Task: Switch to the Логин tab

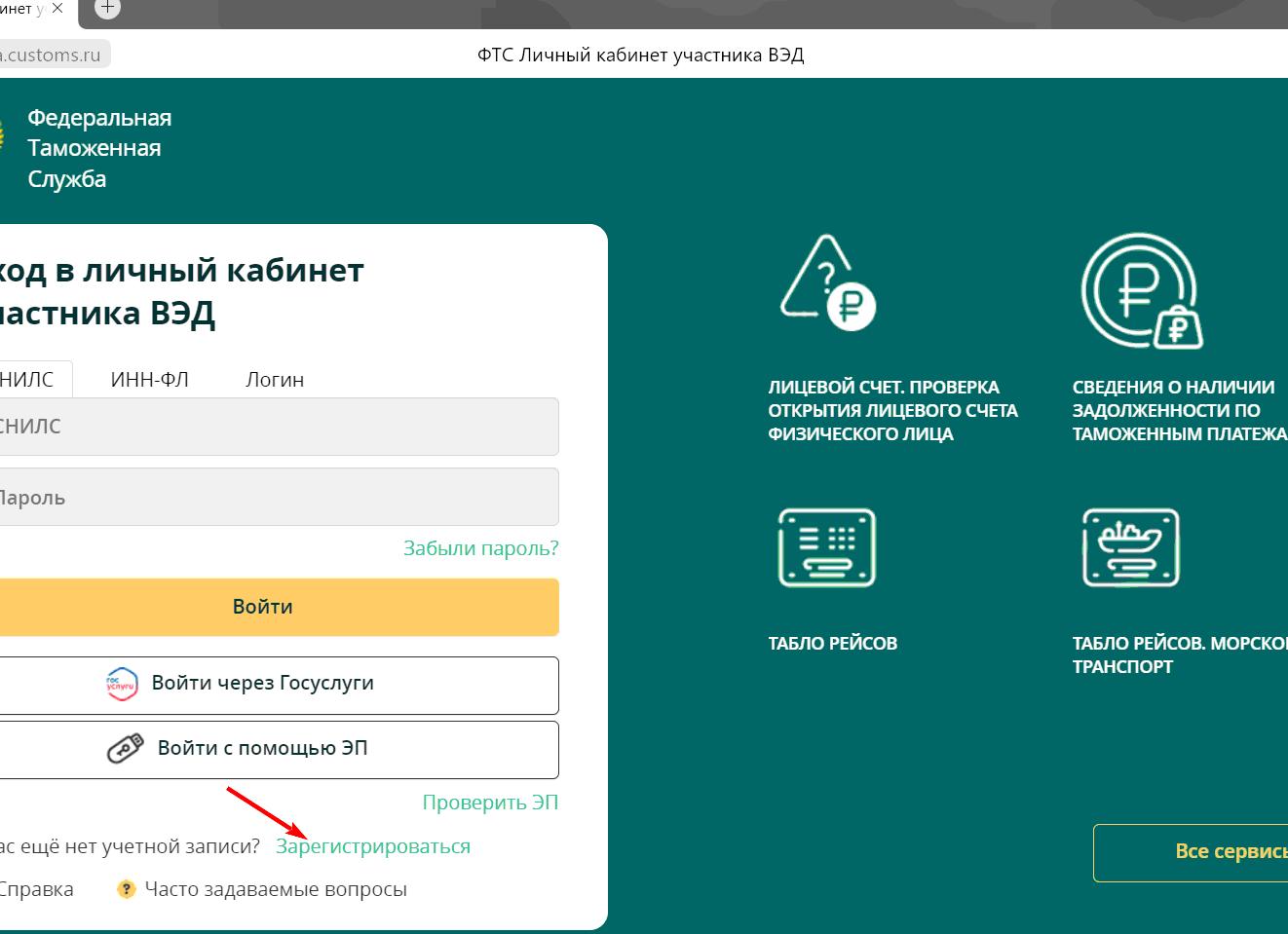Action: pos(275,379)
